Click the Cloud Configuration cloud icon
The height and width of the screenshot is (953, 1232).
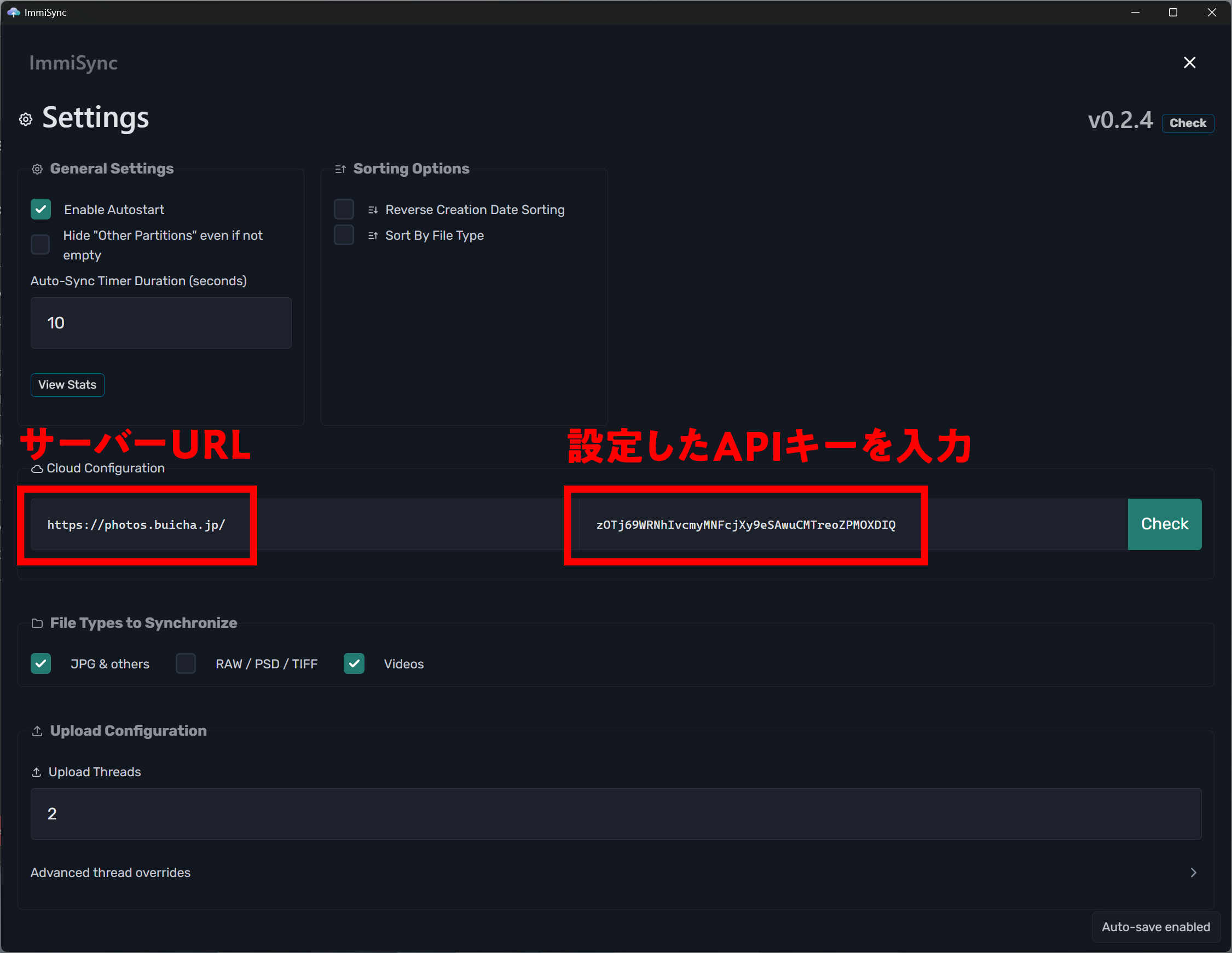tap(37, 469)
